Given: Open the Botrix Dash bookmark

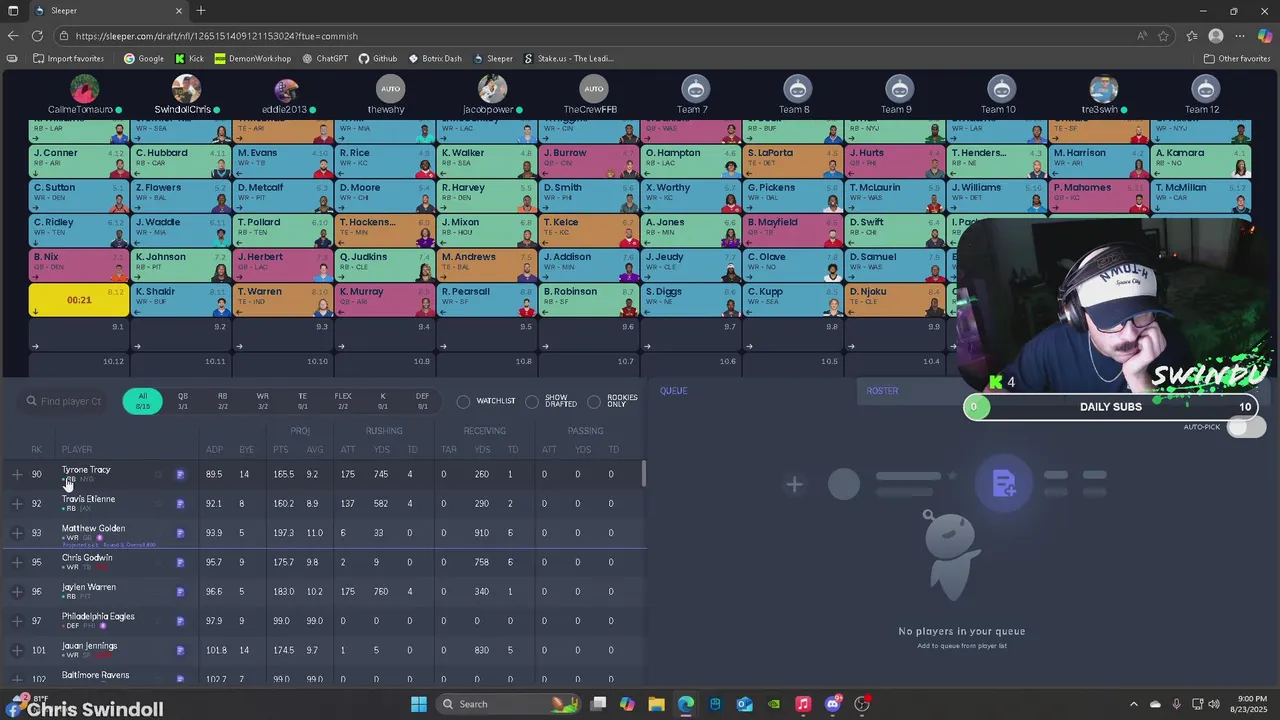Looking at the screenshot, I should pyautogui.click(x=435, y=58).
